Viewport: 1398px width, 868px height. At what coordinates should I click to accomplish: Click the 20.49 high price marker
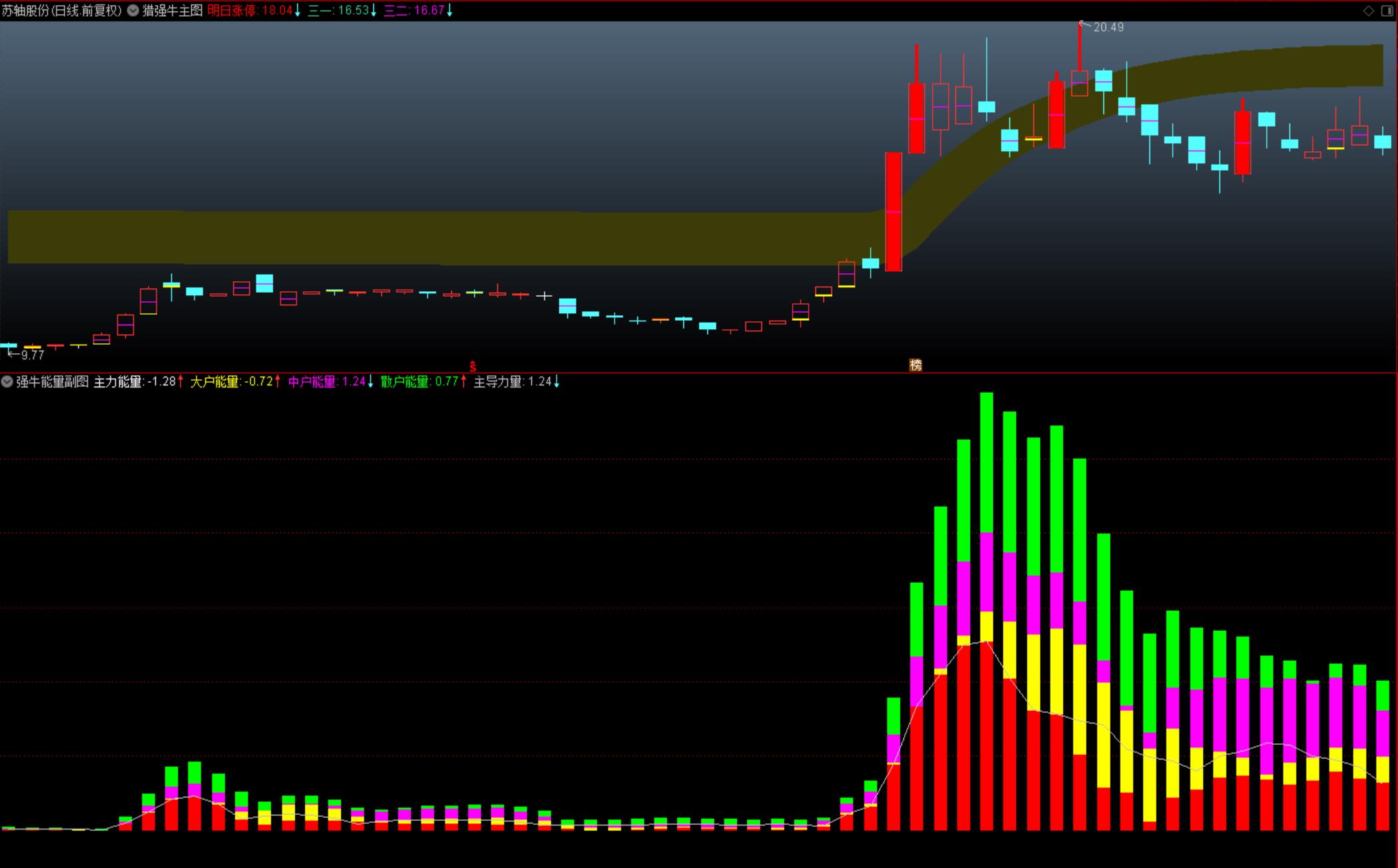point(1107,27)
